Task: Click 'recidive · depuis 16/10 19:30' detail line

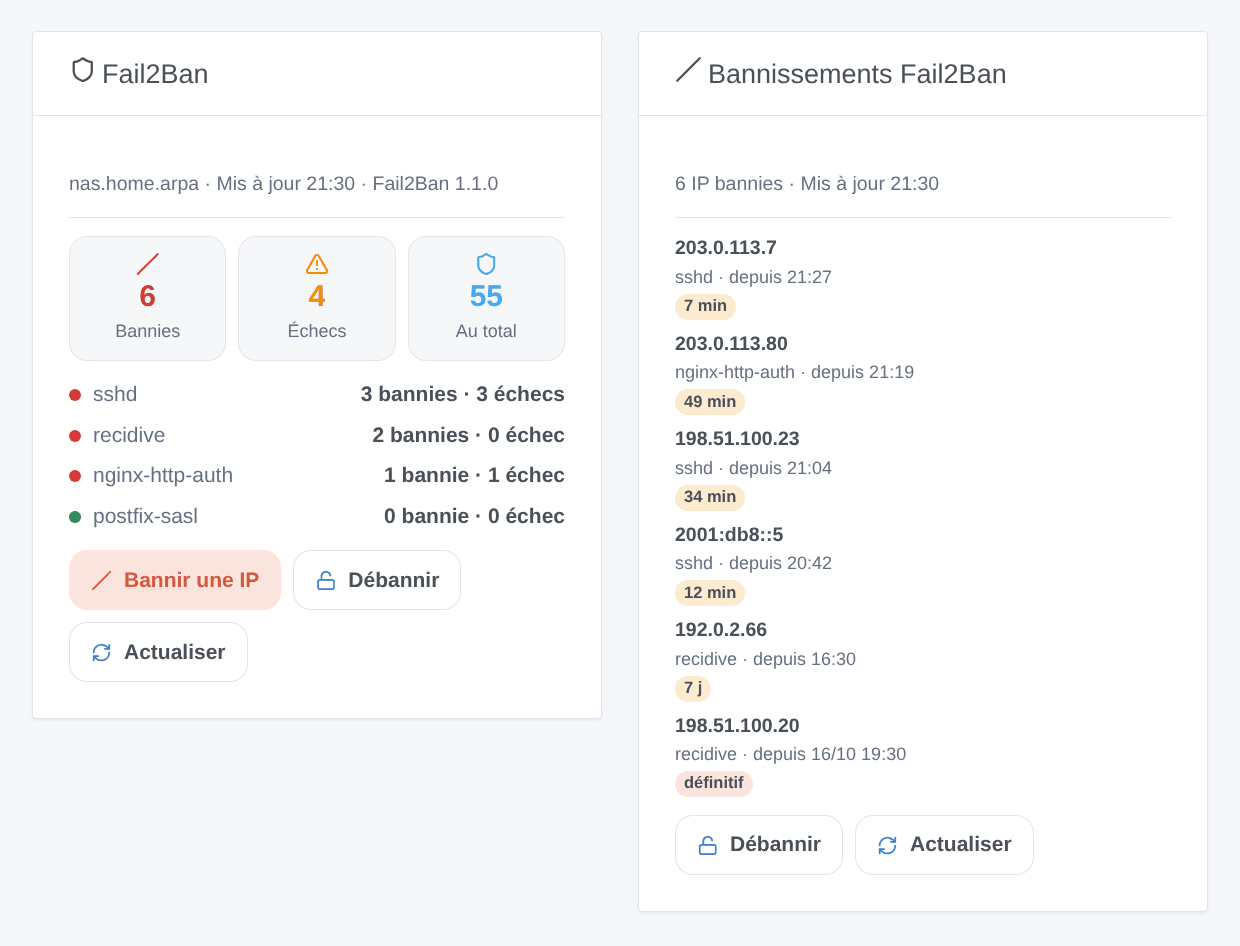Action: coord(790,754)
